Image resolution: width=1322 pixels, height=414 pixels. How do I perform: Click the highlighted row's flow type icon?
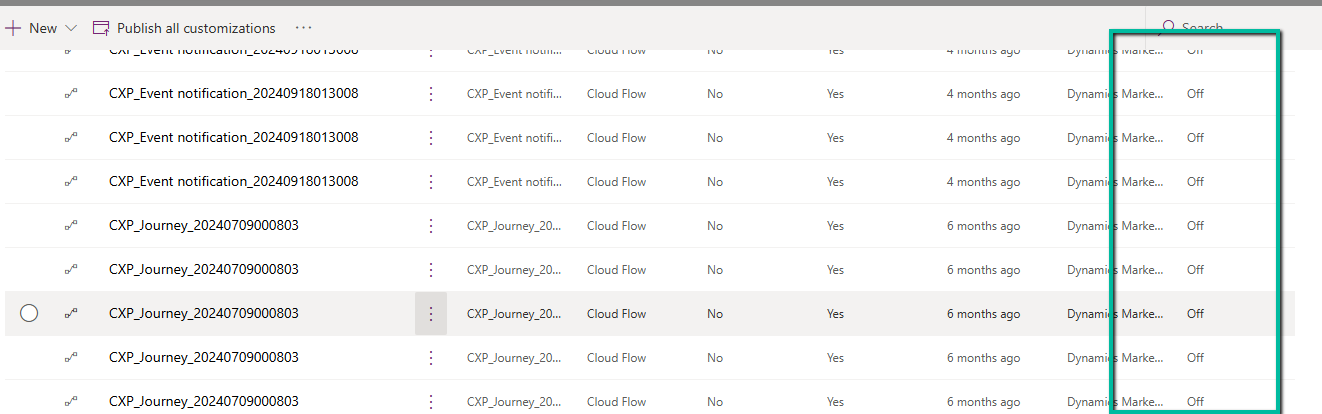tap(71, 313)
